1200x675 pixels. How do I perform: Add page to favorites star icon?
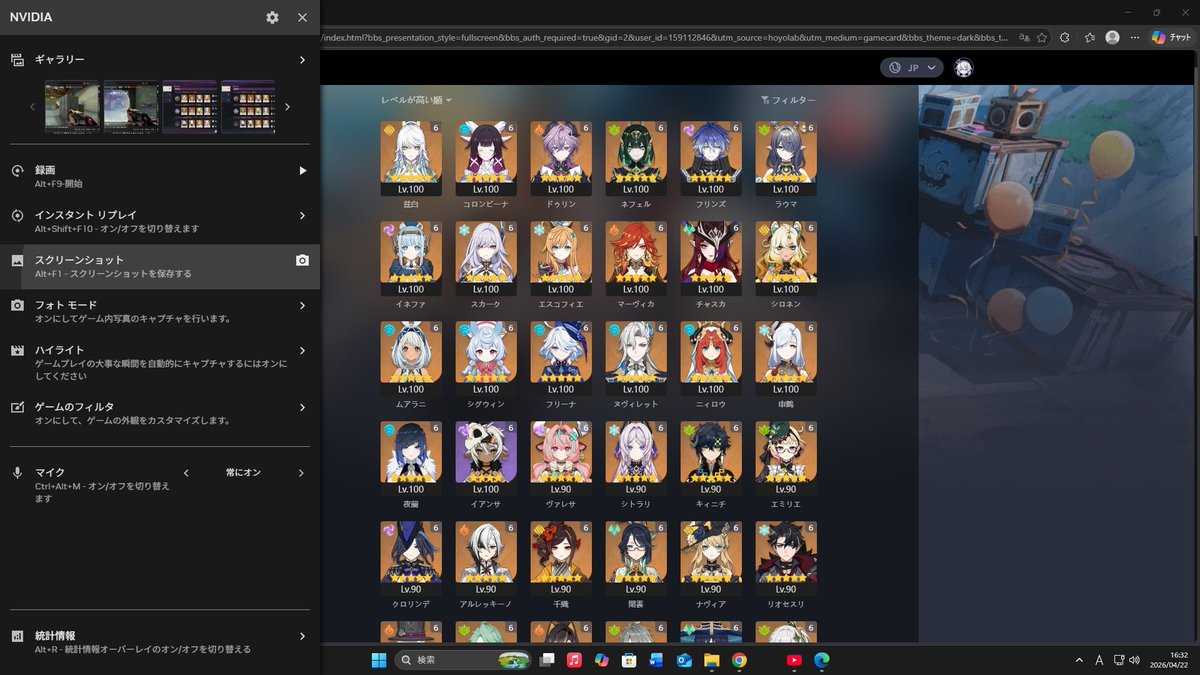(1043, 37)
